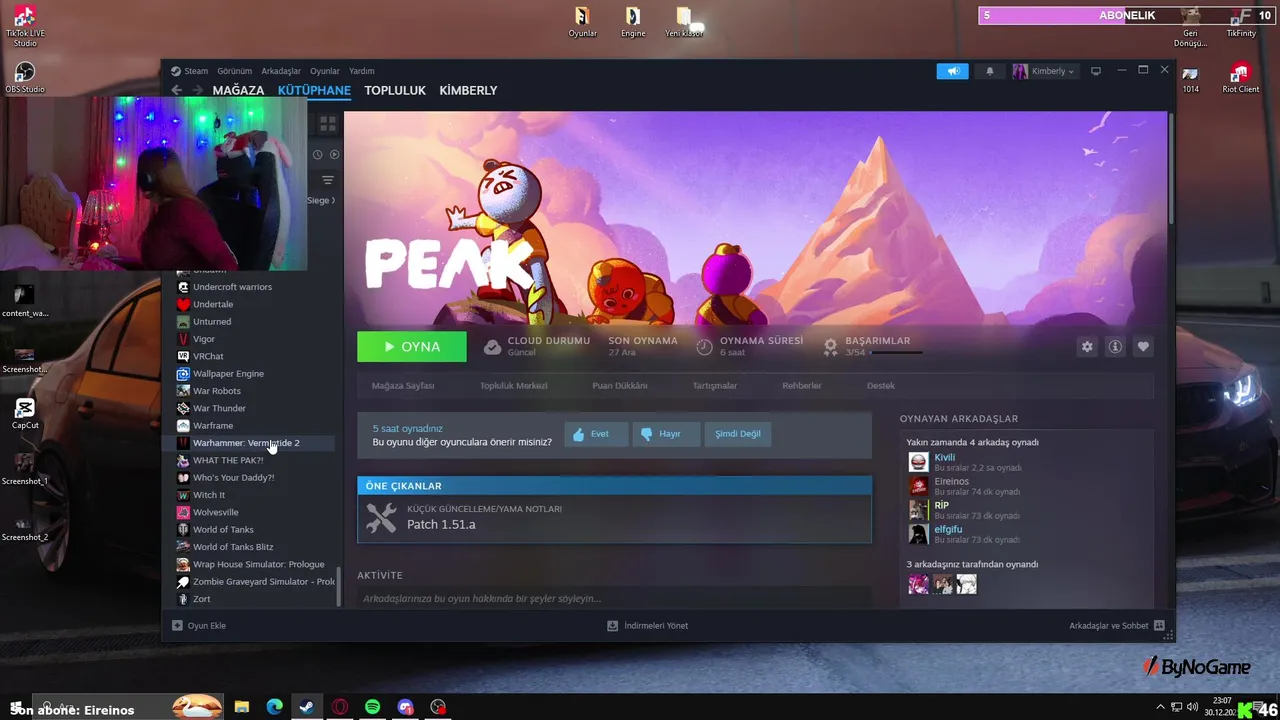Add PEAK to favorites heart icon
The width and height of the screenshot is (1280, 720).
[1143, 346]
